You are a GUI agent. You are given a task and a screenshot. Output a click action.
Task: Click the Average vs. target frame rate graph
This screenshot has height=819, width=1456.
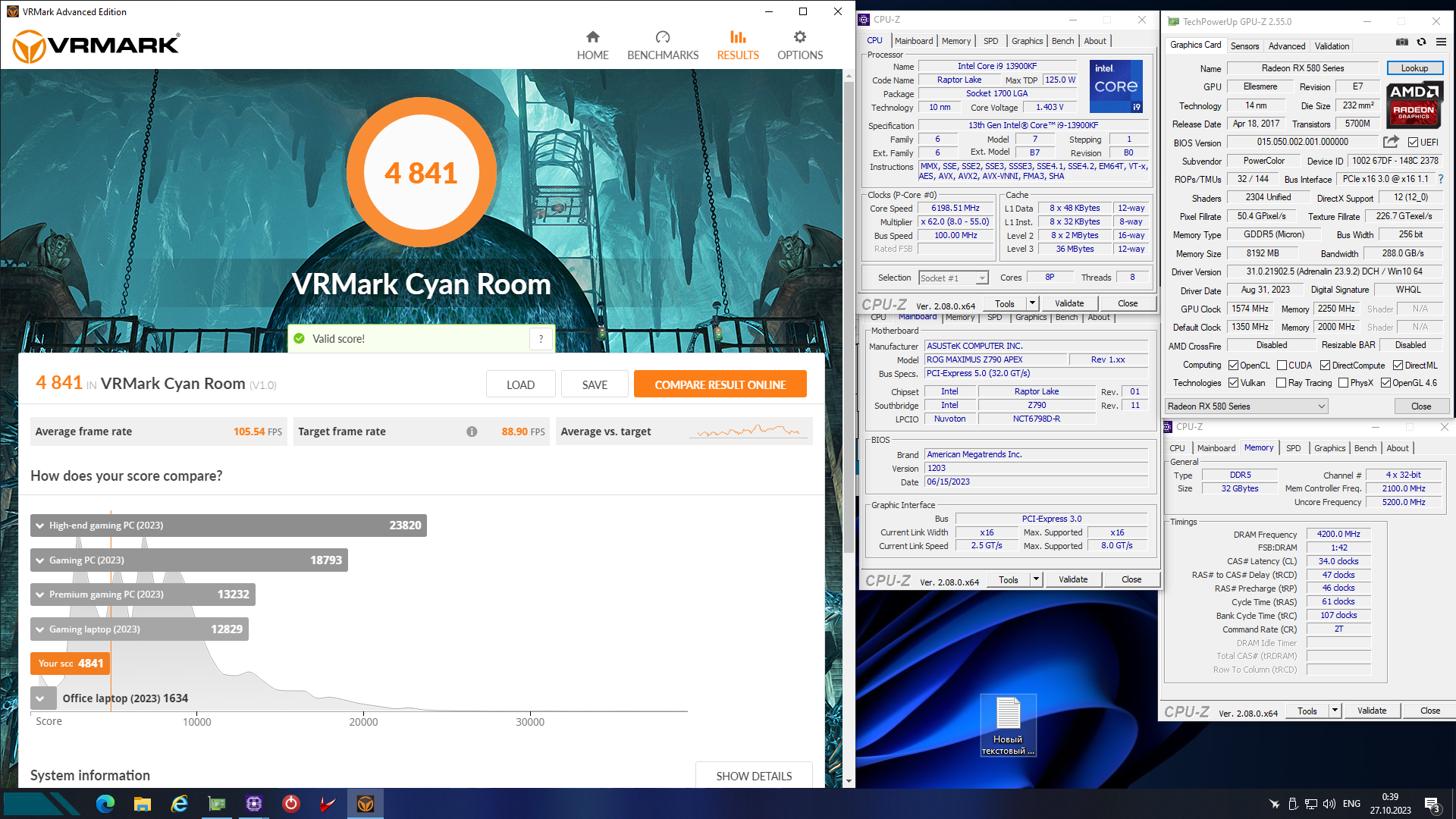pyautogui.click(x=748, y=431)
